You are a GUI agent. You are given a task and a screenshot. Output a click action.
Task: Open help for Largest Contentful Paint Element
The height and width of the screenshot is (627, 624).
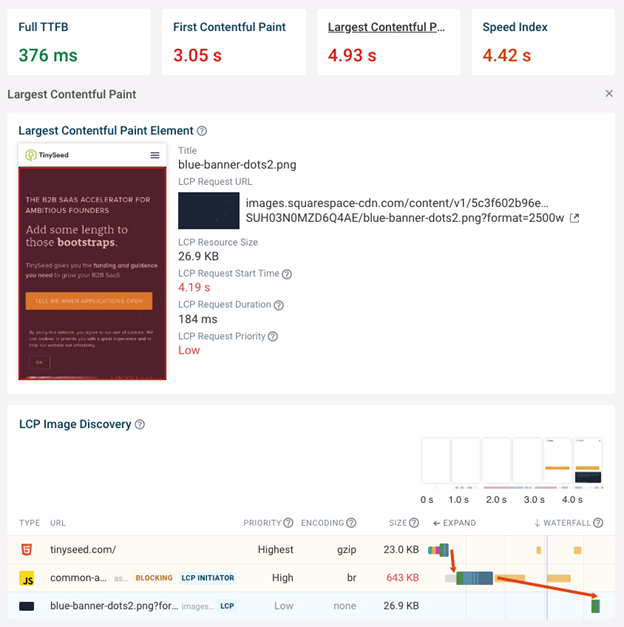coord(202,131)
